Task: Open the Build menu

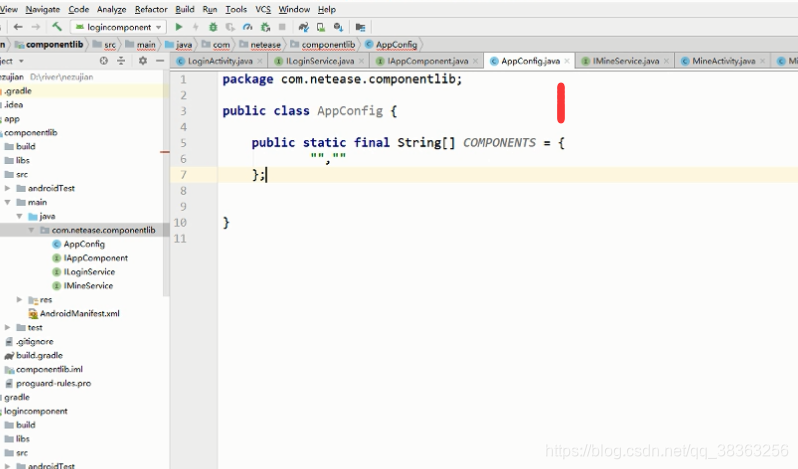Action: coord(185,9)
